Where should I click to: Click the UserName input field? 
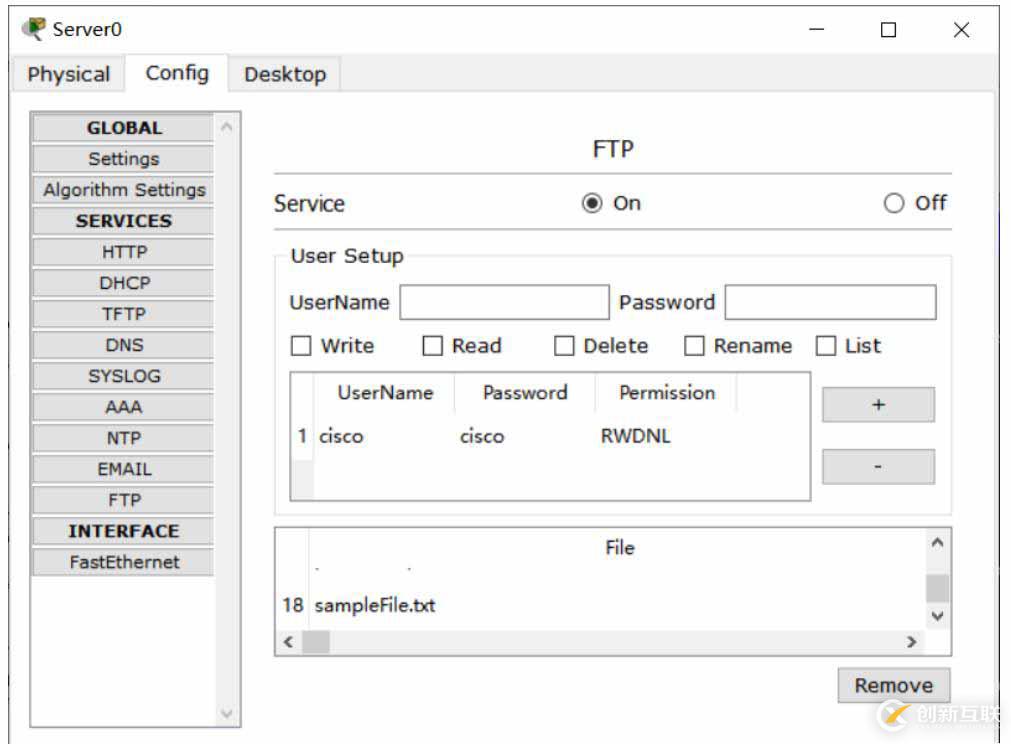(504, 302)
